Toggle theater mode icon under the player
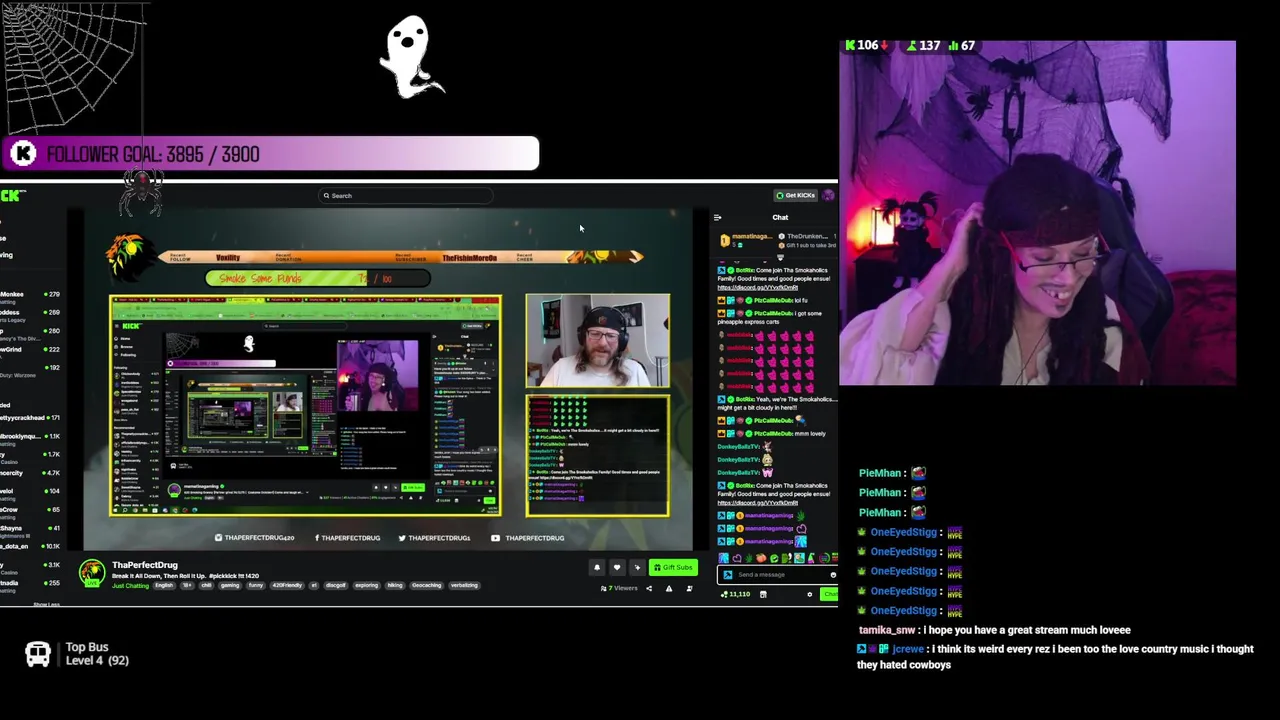This screenshot has height=720, width=1280. (x=689, y=588)
